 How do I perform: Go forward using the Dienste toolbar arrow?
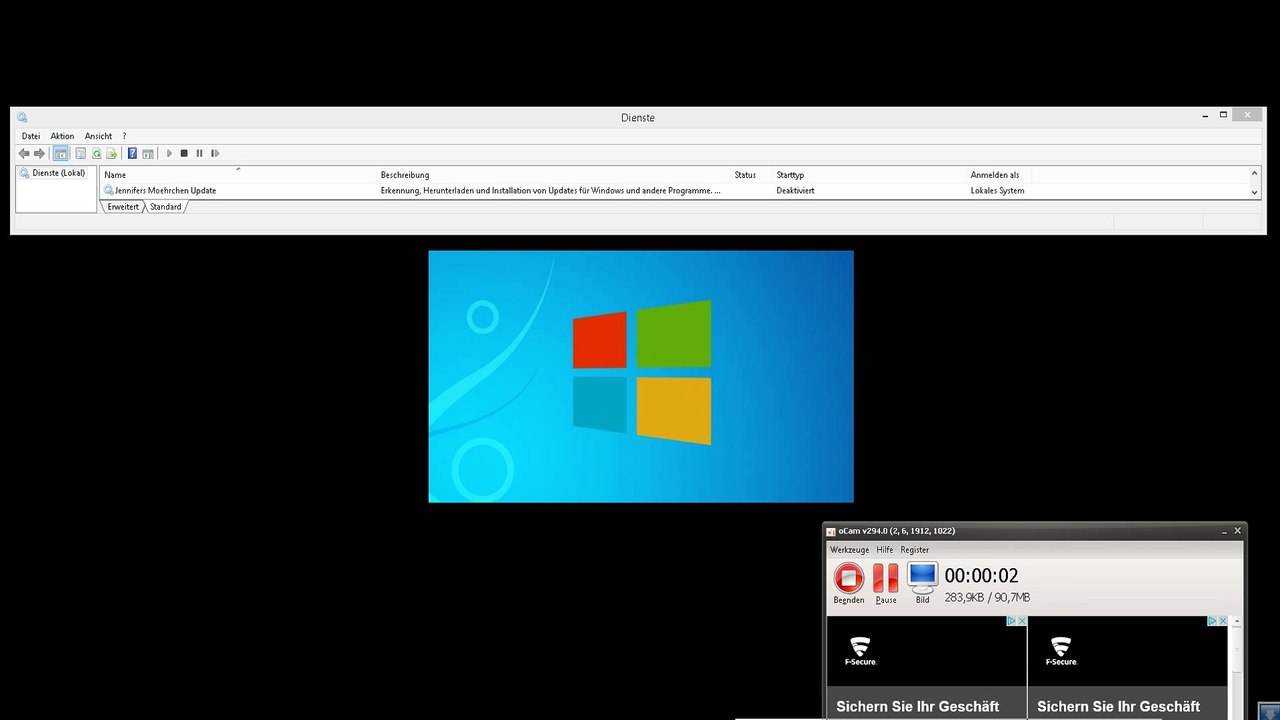(x=40, y=154)
